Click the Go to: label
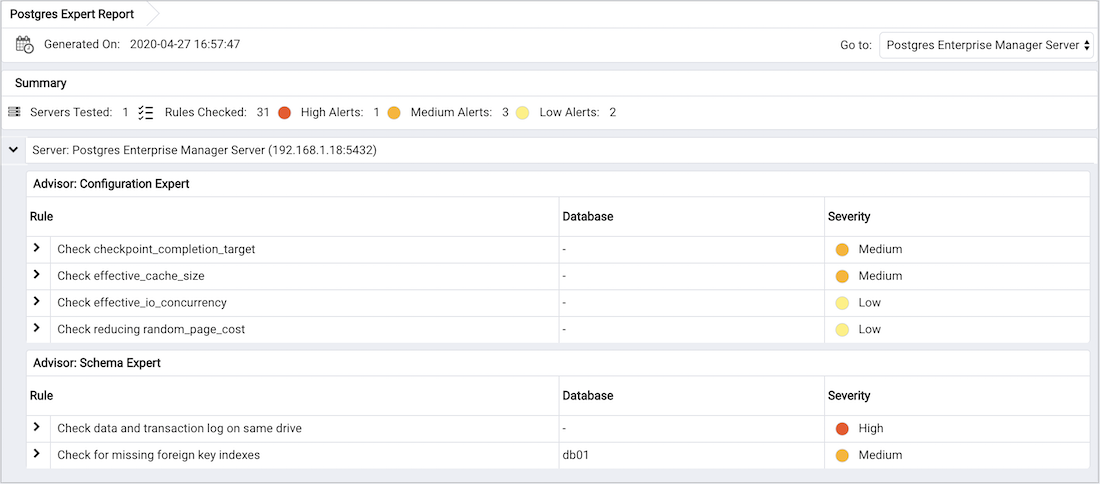 pos(856,45)
